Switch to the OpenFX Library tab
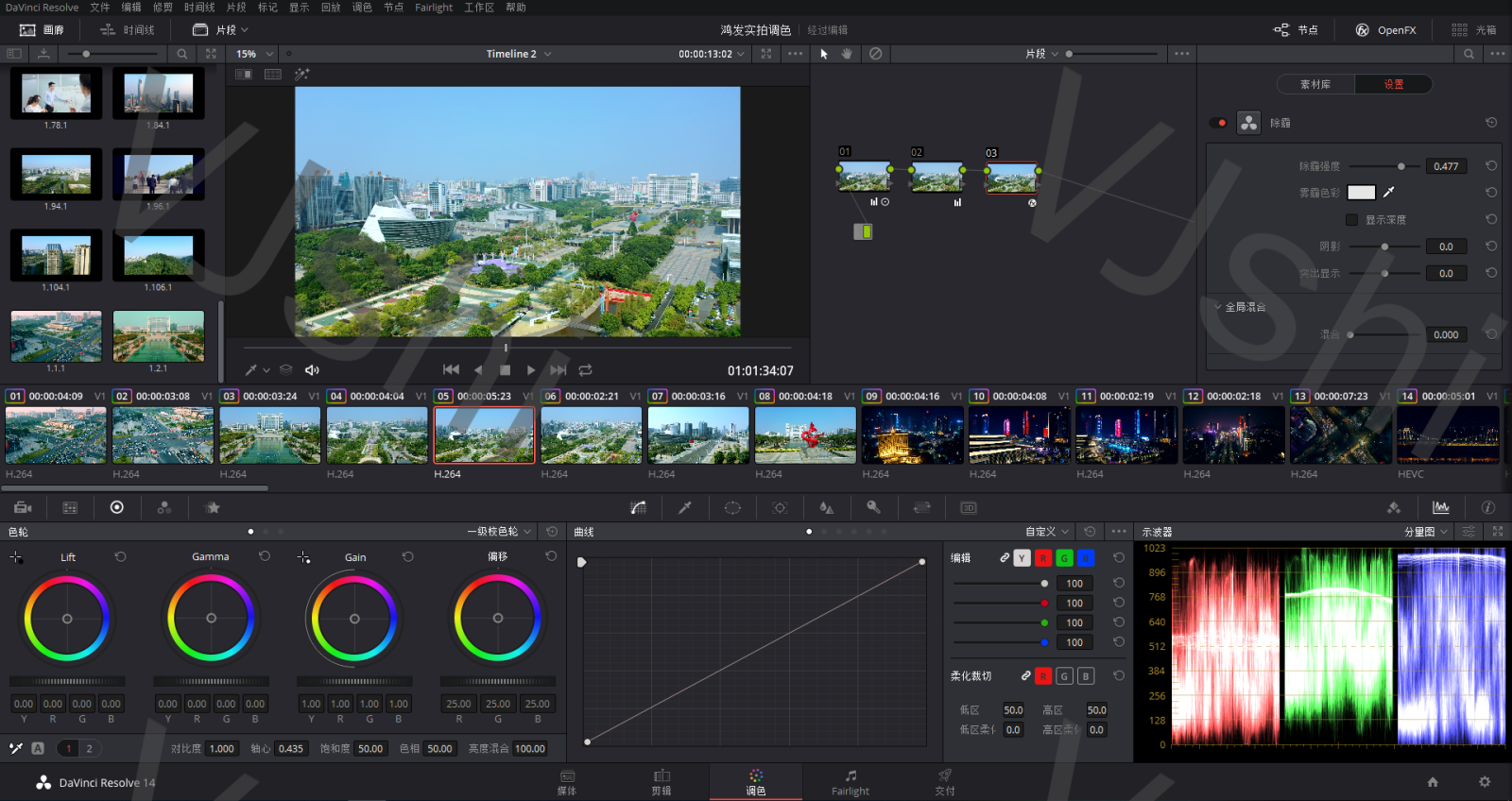This screenshot has height=801, width=1512. [x=1315, y=84]
